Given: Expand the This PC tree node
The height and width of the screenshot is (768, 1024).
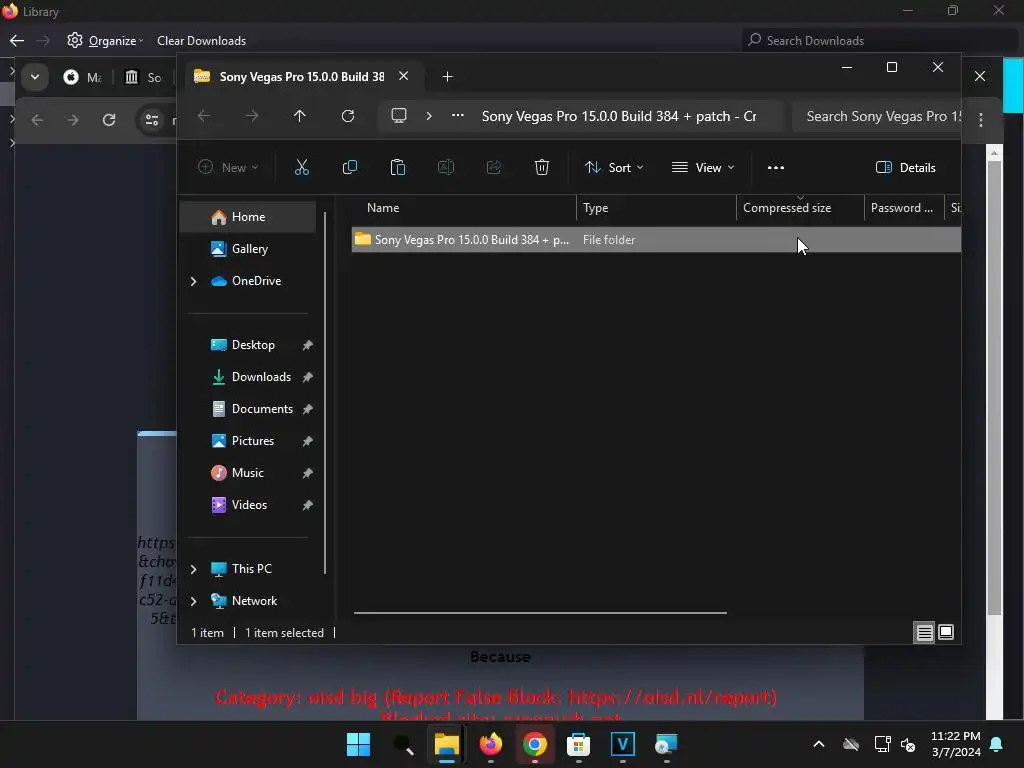Looking at the screenshot, I should point(193,569).
